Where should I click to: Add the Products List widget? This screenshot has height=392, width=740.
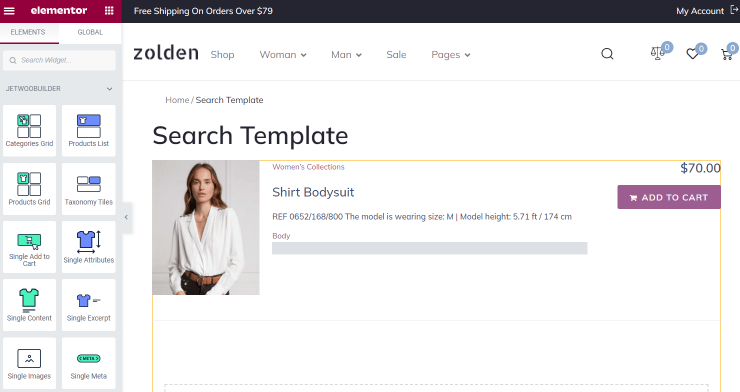[x=89, y=131]
